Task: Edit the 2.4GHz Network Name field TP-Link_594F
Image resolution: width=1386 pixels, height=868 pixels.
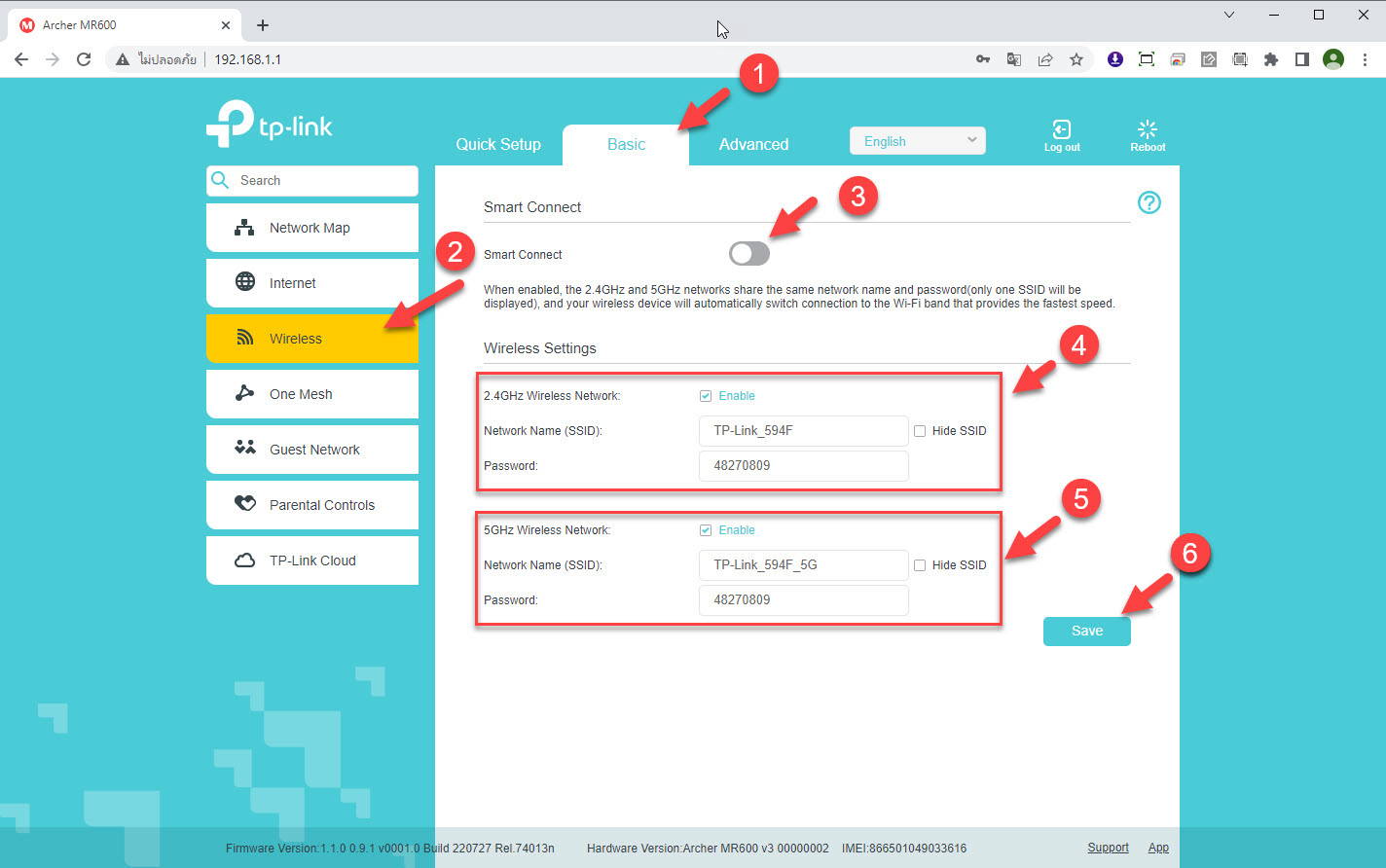Action: click(804, 431)
